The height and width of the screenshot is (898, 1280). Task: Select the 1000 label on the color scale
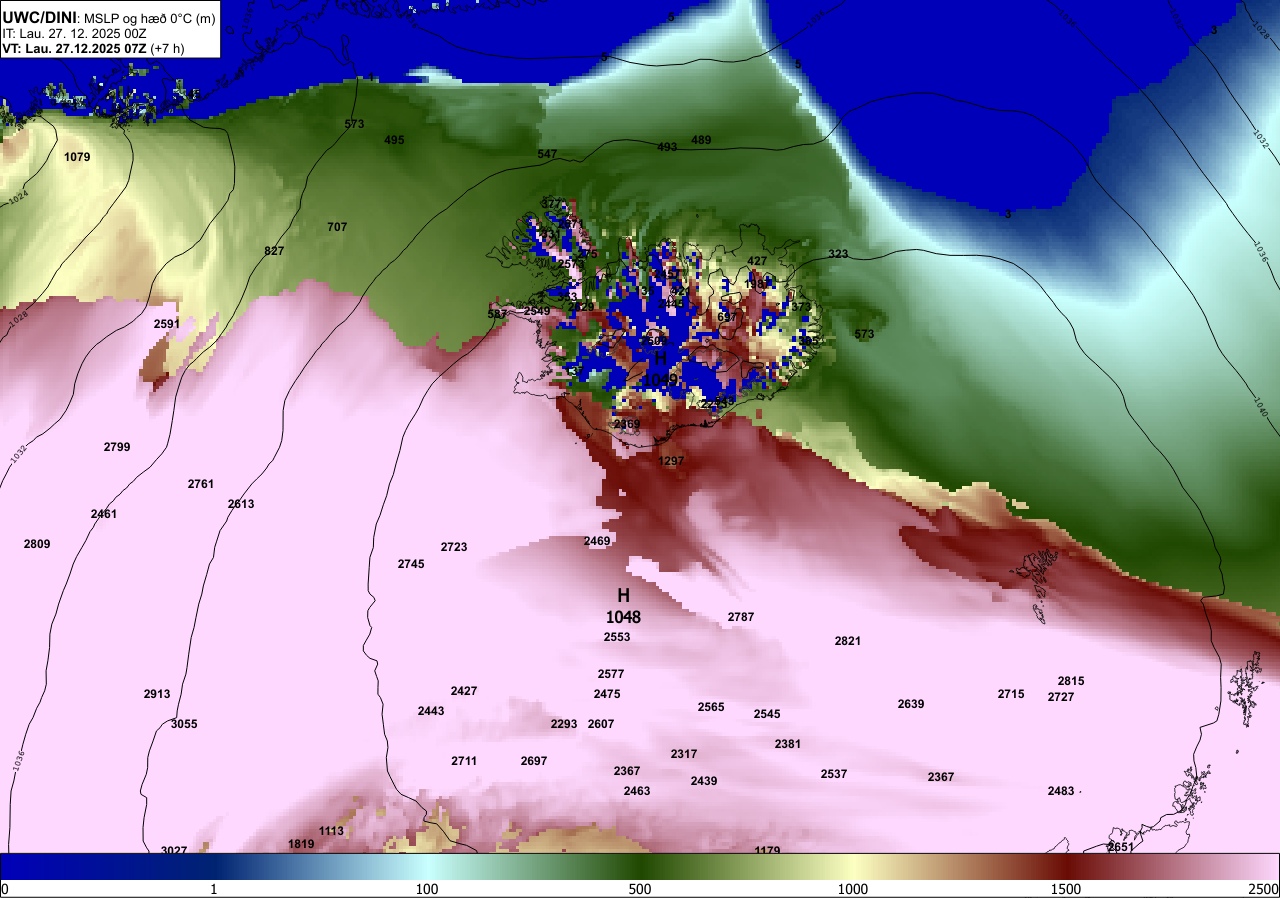pos(853,889)
